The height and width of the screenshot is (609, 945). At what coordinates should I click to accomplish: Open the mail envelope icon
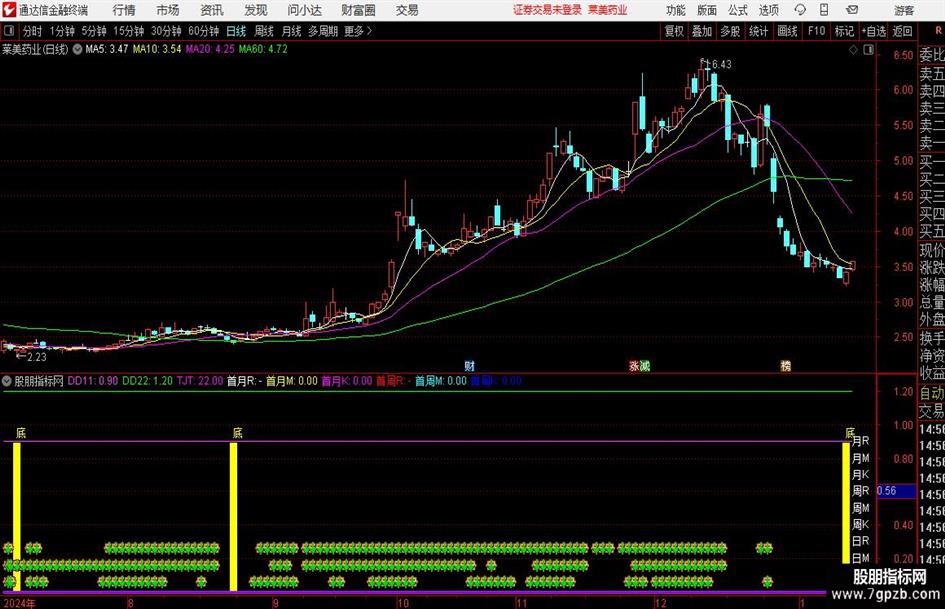(852, 10)
